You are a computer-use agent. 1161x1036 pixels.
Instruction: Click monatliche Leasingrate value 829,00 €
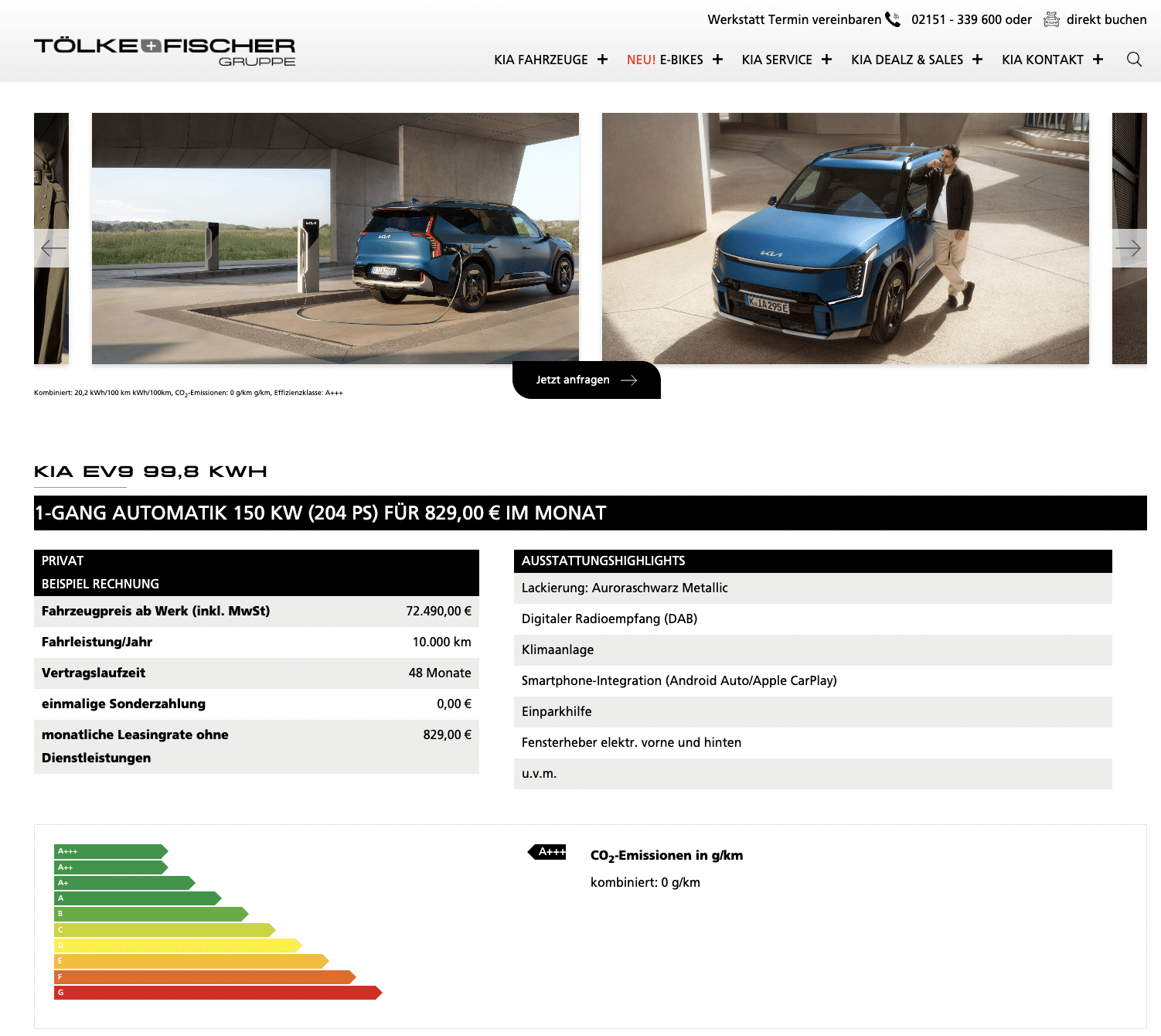pyautogui.click(x=447, y=734)
